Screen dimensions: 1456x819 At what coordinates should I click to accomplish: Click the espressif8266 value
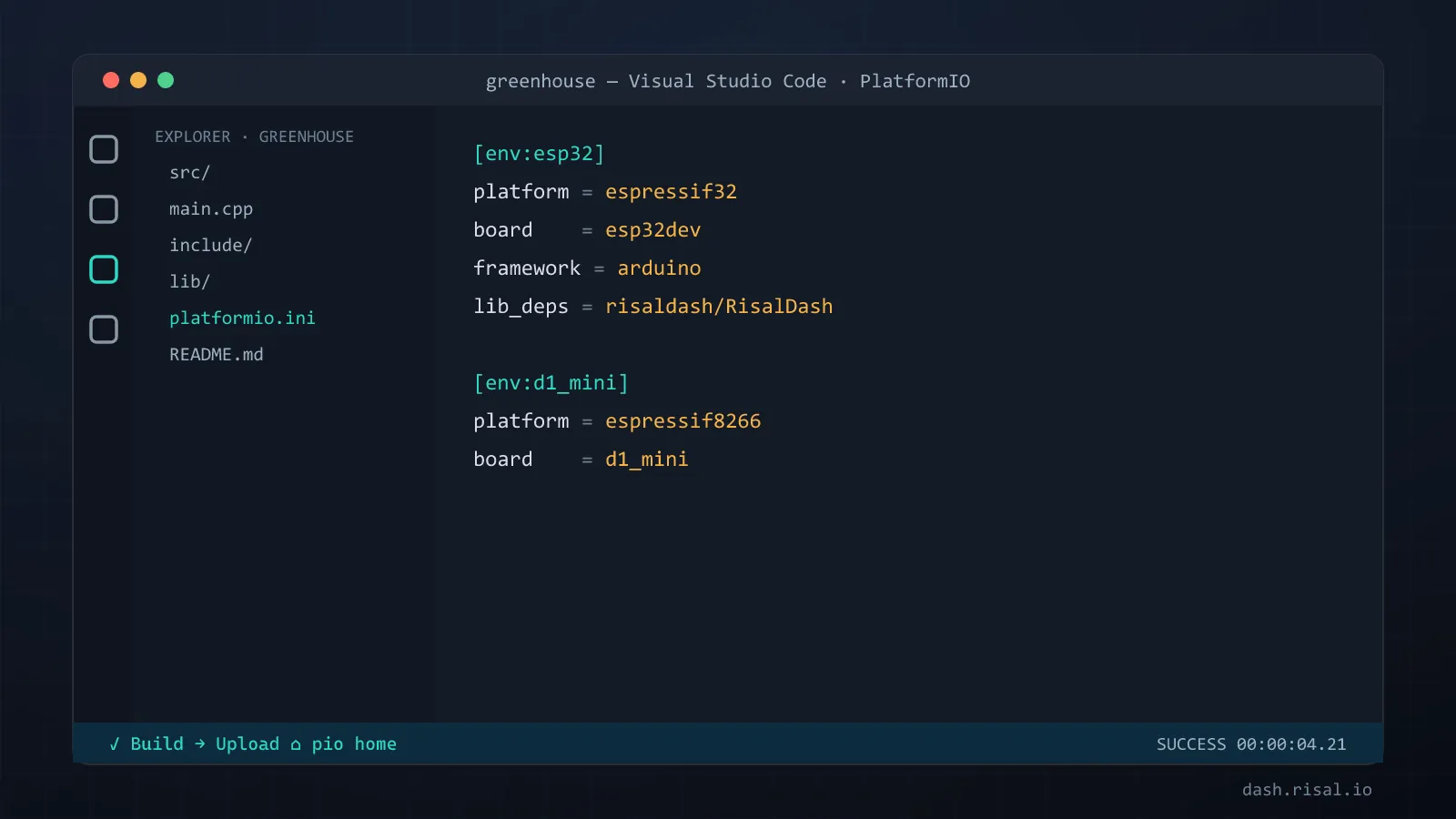(682, 421)
